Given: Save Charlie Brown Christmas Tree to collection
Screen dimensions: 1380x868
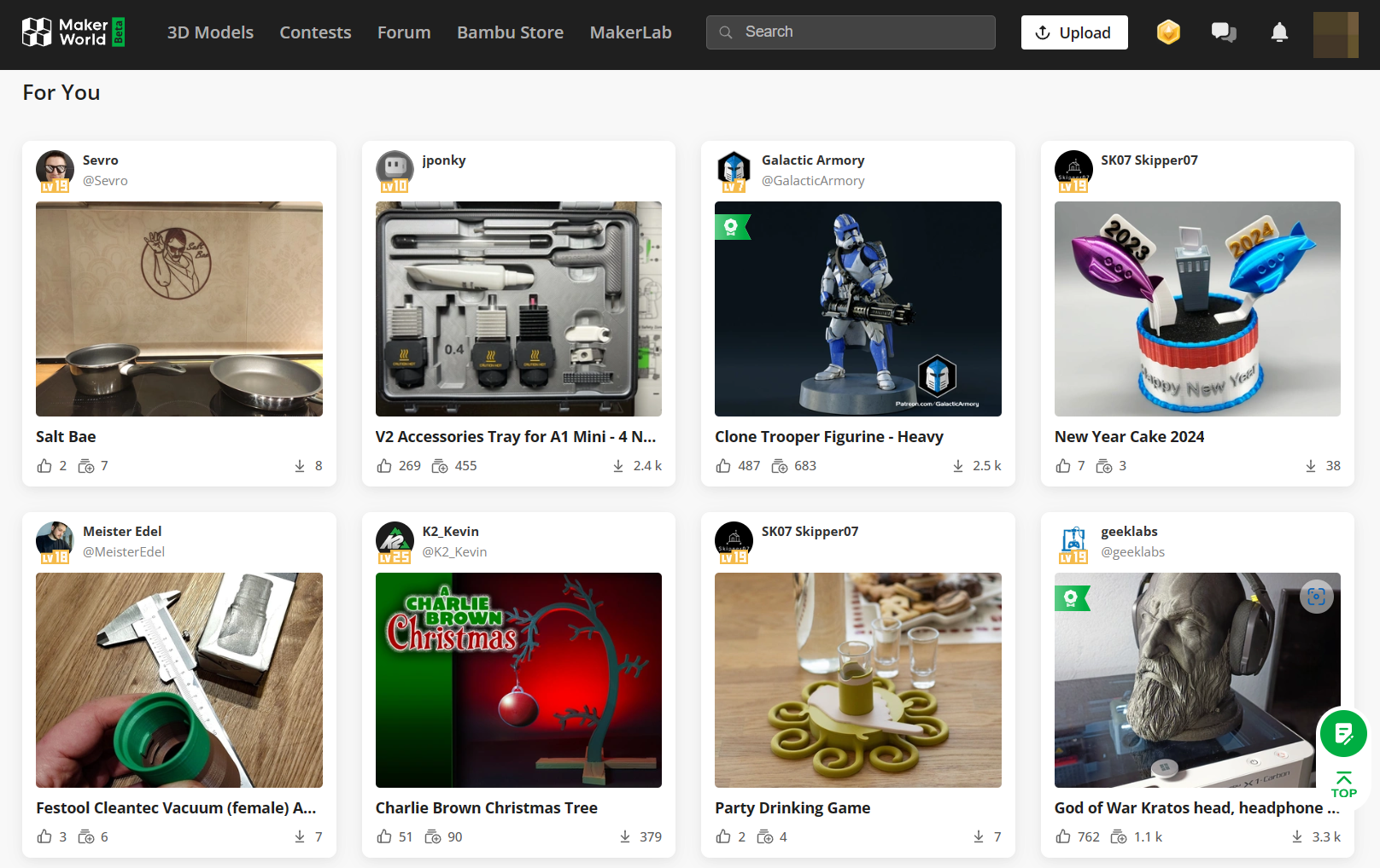Looking at the screenshot, I should pos(433,837).
